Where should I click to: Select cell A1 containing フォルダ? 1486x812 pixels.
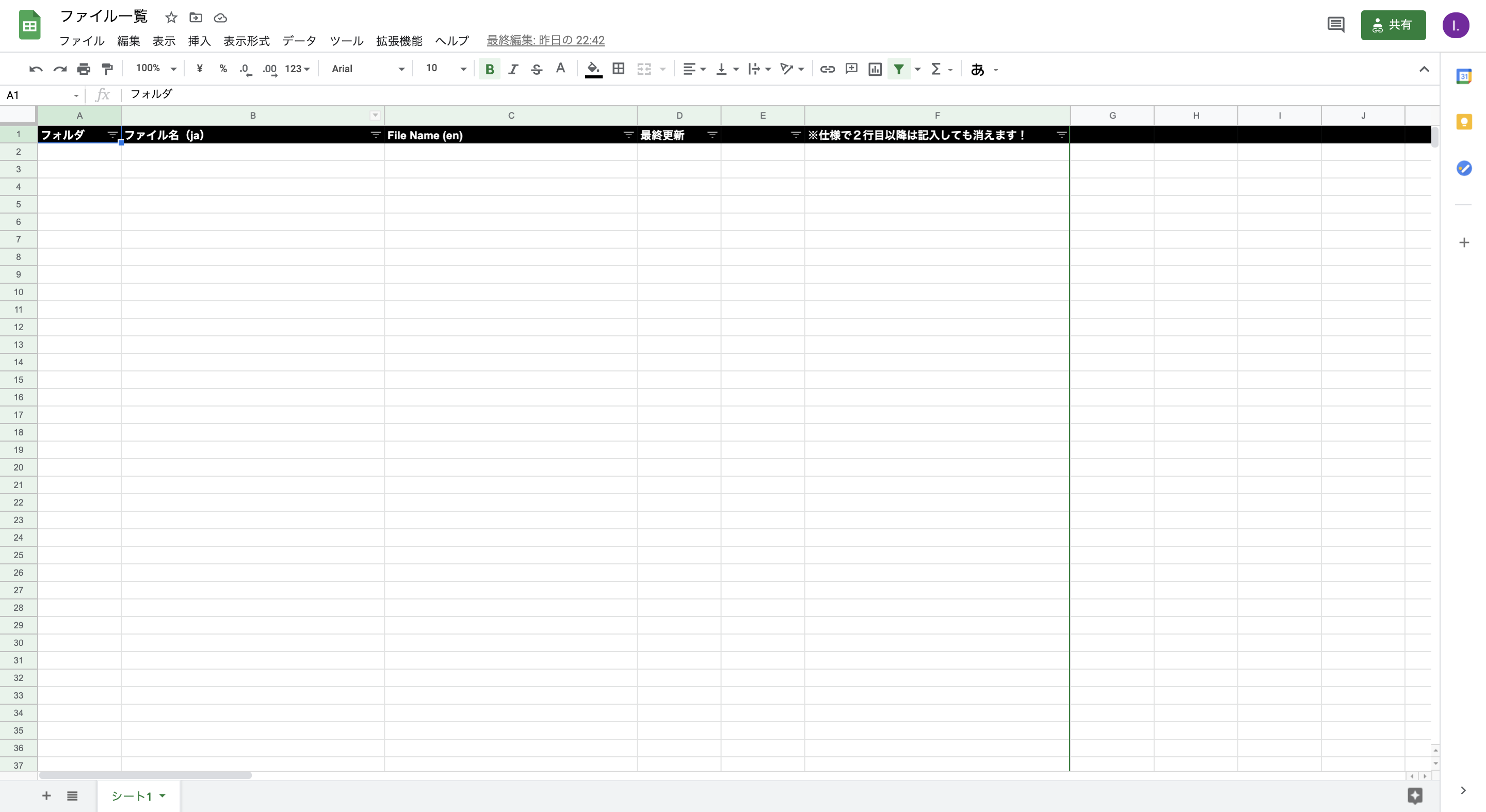click(x=79, y=135)
